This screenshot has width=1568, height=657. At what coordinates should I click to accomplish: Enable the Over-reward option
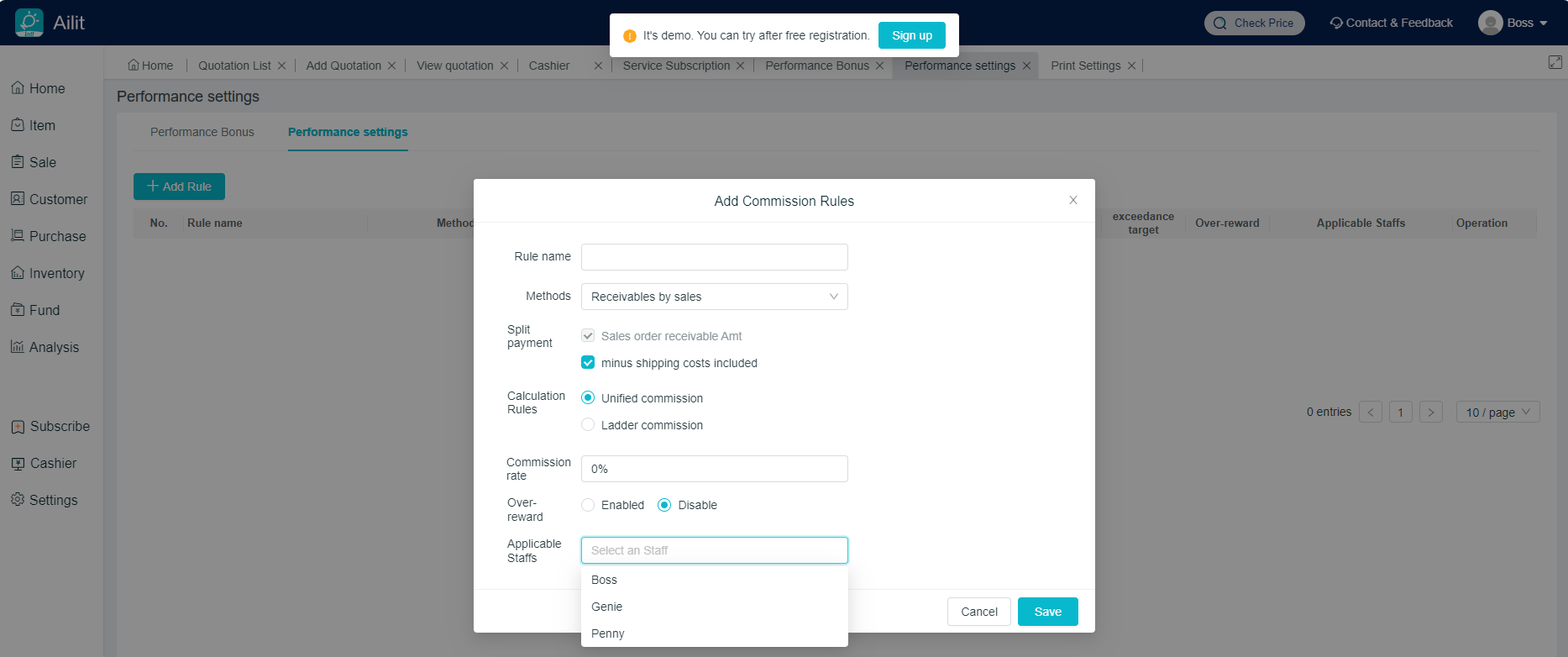click(588, 505)
